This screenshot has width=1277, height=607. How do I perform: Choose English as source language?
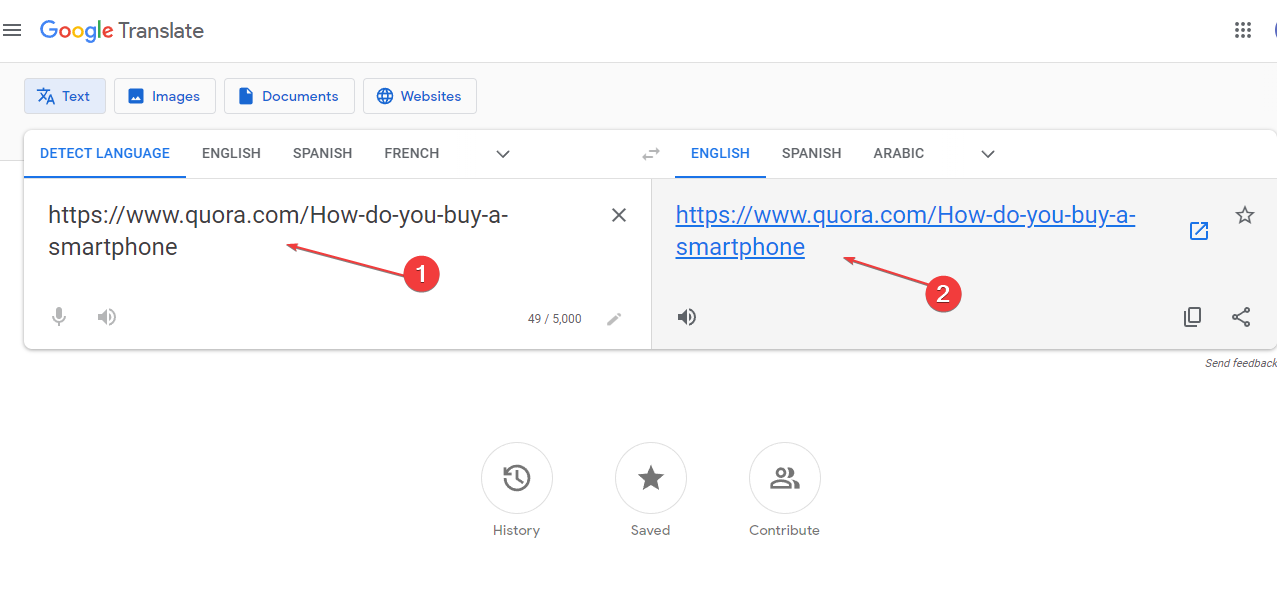tap(231, 153)
